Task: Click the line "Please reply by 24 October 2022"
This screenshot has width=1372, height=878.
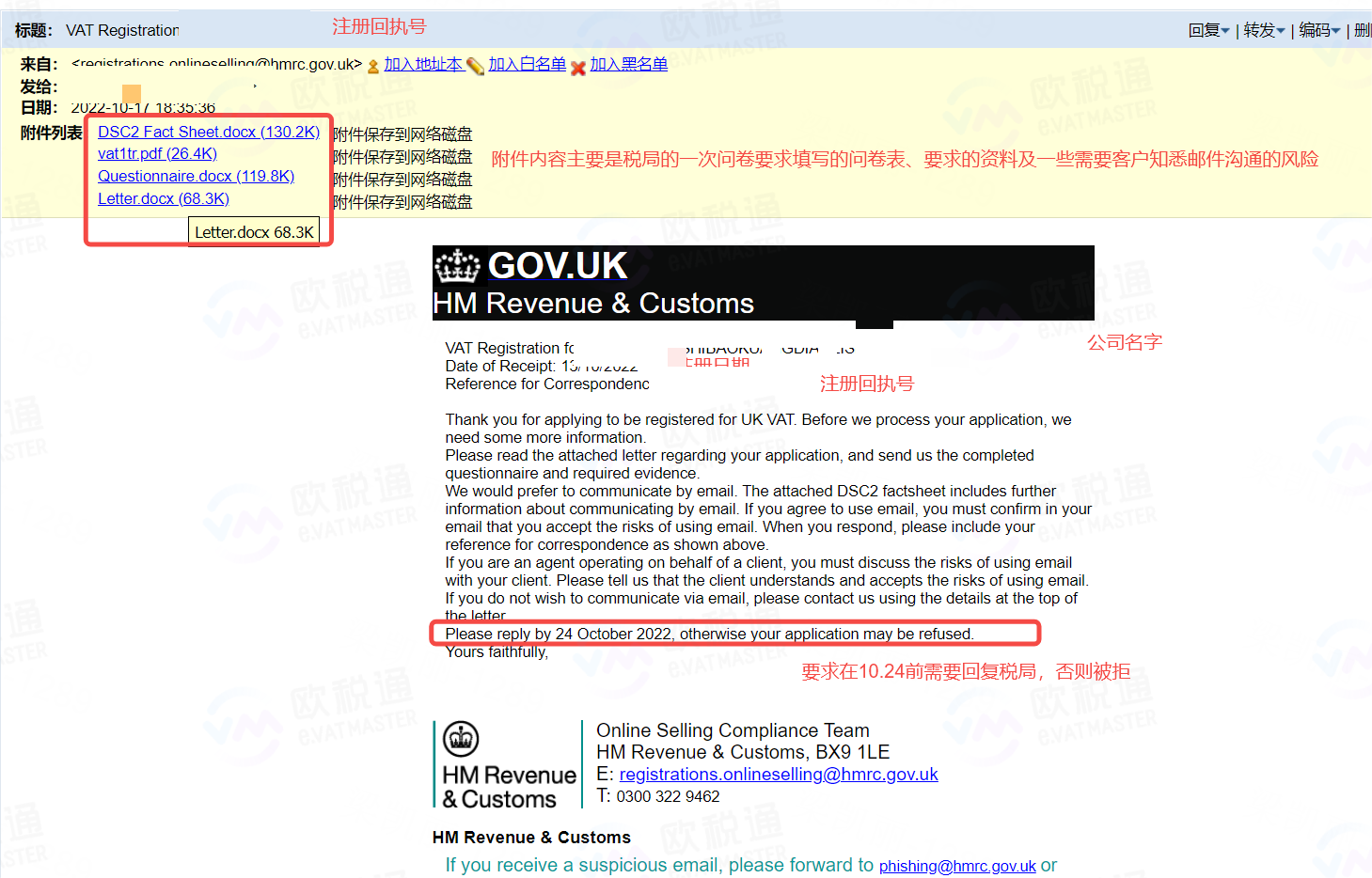Action: click(x=709, y=634)
